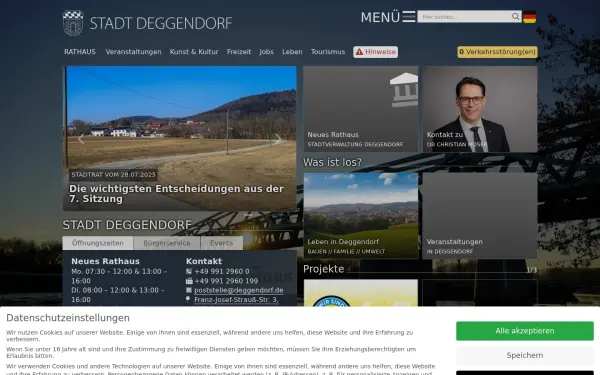Open the Neues Rathaus Stadtverwaltung tile
The height and width of the screenshot is (375, 600).
click(360, 109)
